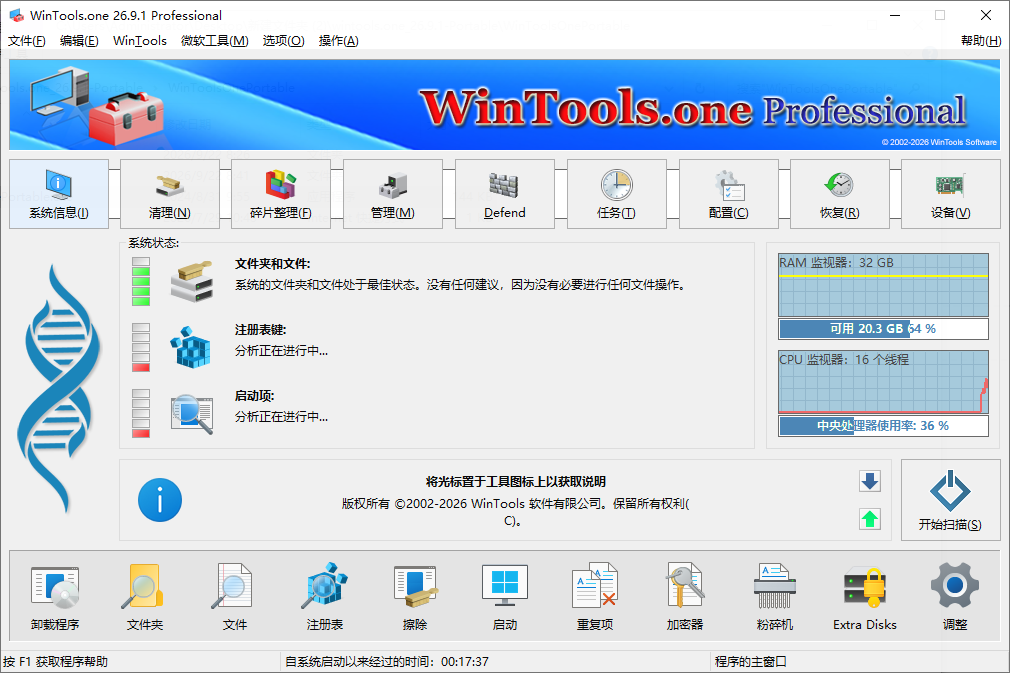1010x673 pixels.
Task: Launch the 调整 tweak gear tool
Action: (955, 596)
